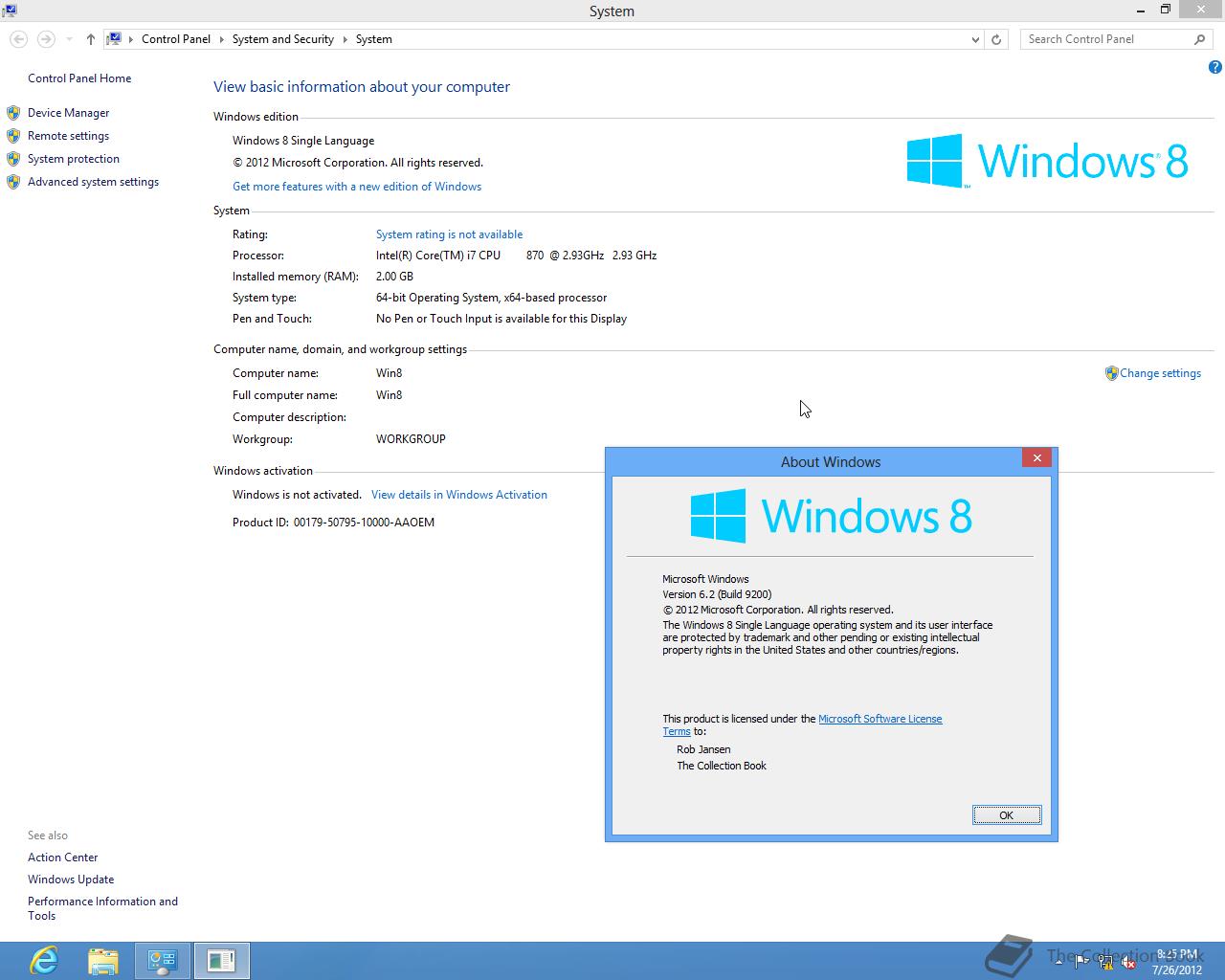Open Windows Update under See also
This screenshot has width=1225, height=980.
(x=71, y=880)
